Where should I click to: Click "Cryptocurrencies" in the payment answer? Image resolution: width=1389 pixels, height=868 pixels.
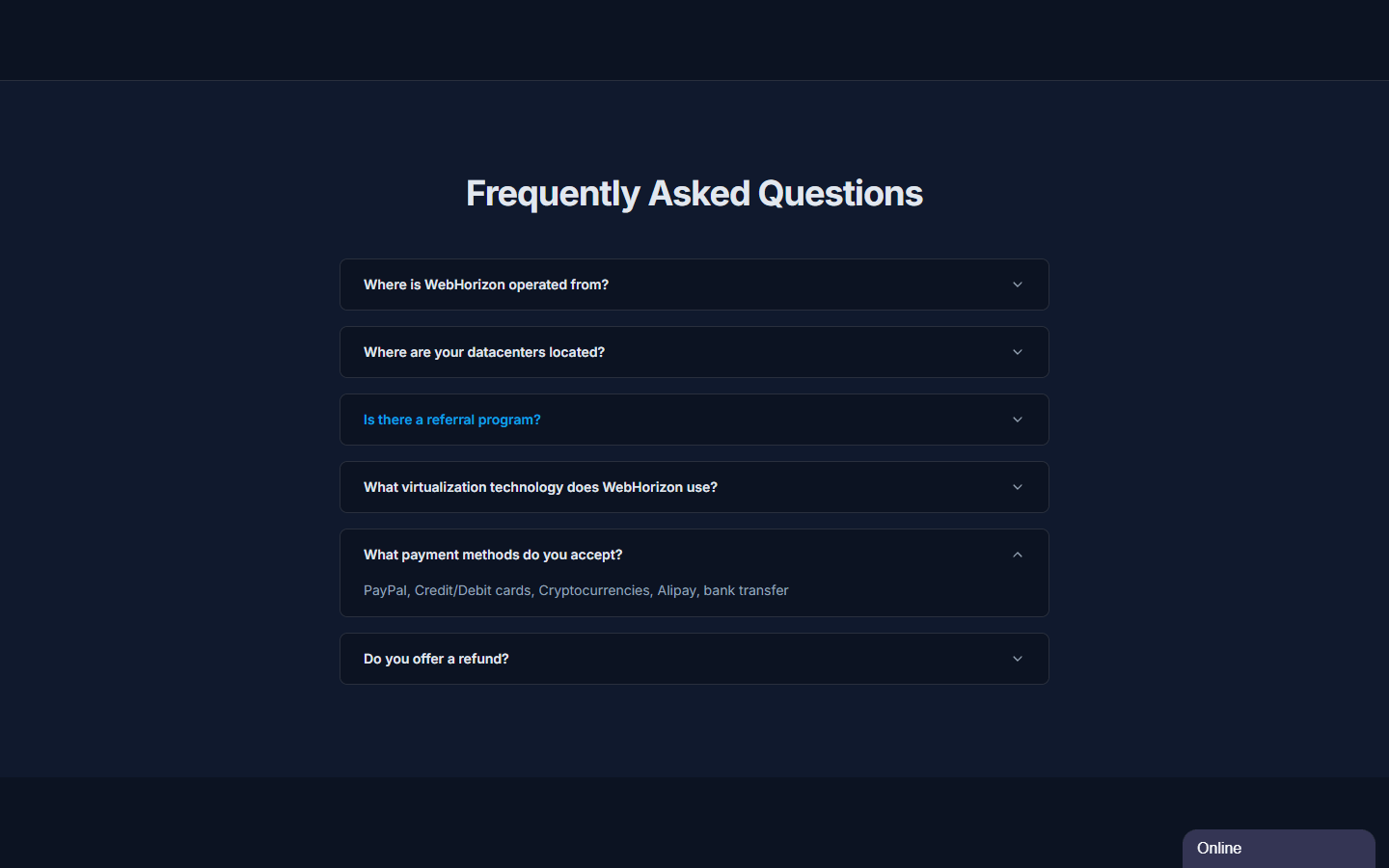[x=594, y=590]
